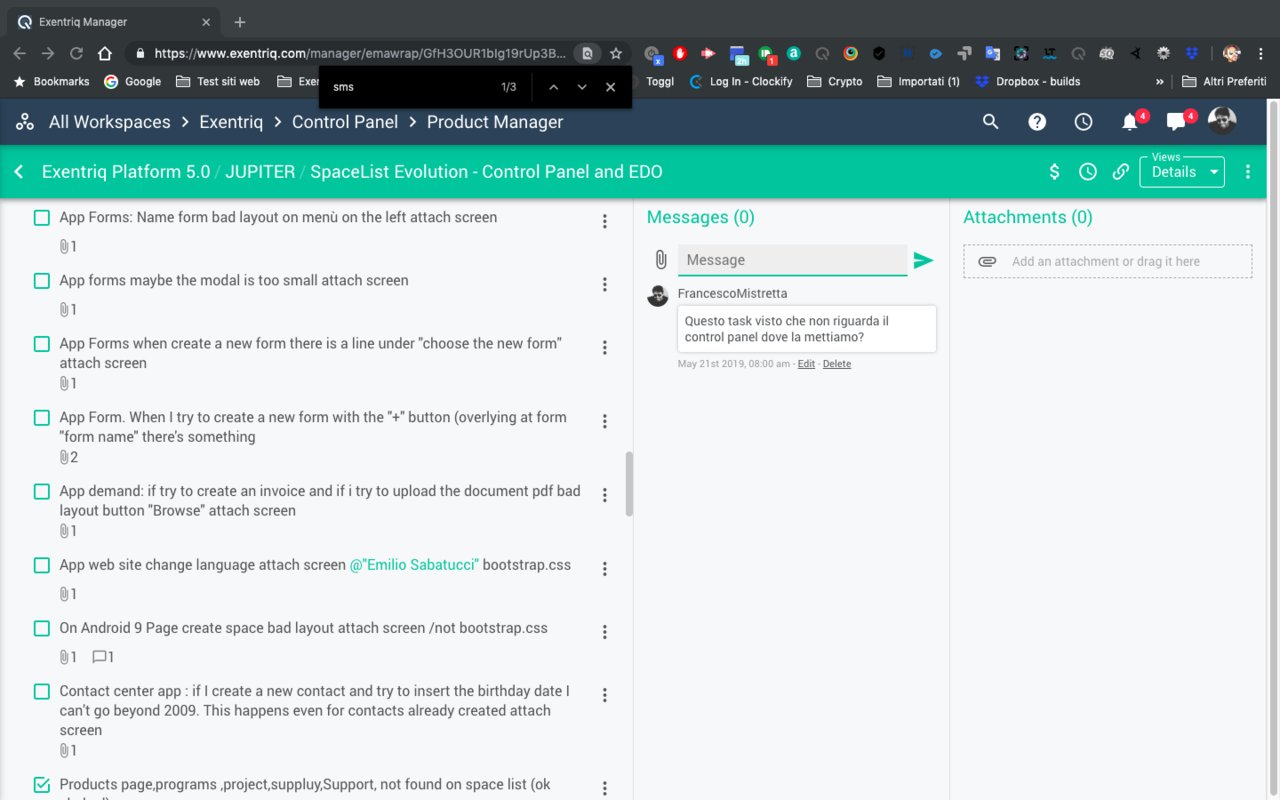Viewport: 1280px width, 800px height.
Task: Open the notifications bell icon
Action: point(1130,122)
